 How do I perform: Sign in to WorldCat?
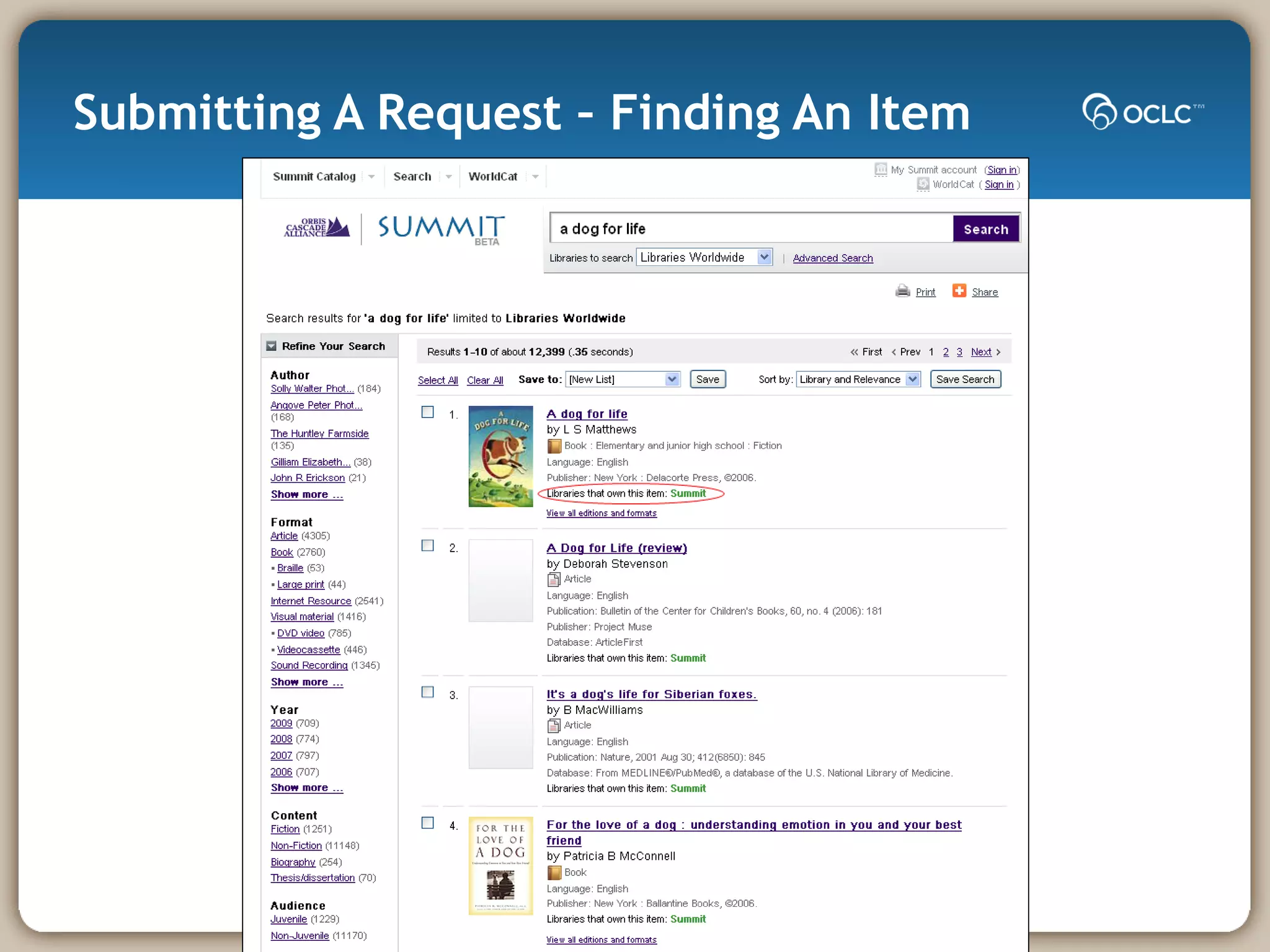(x=999, y=184)
